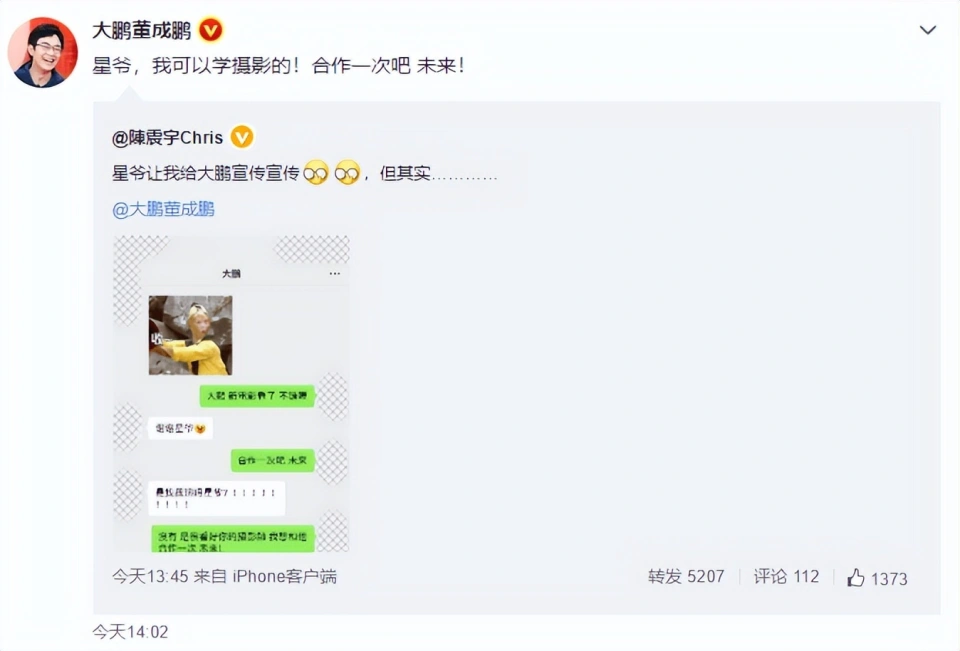Viewport: 960px width, 651px height.
Task: Like the reposted post thumbs-up icon
Action: click(856, 577)
